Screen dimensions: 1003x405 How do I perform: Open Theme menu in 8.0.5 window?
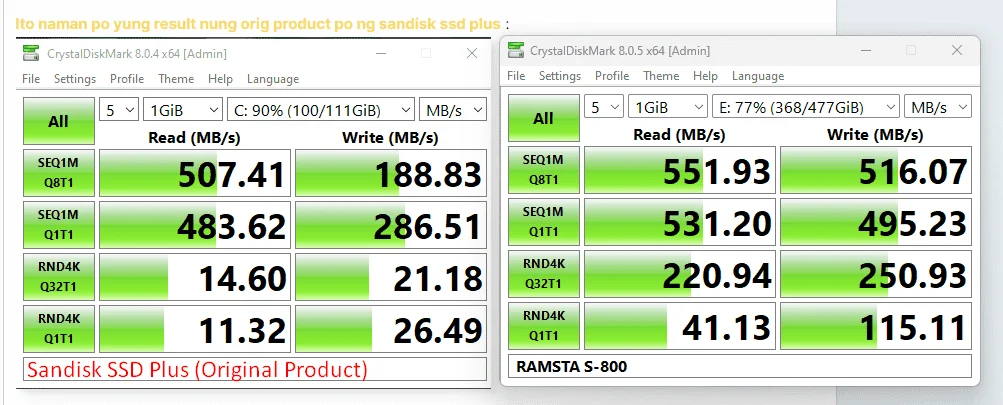[x=661, y=75]
